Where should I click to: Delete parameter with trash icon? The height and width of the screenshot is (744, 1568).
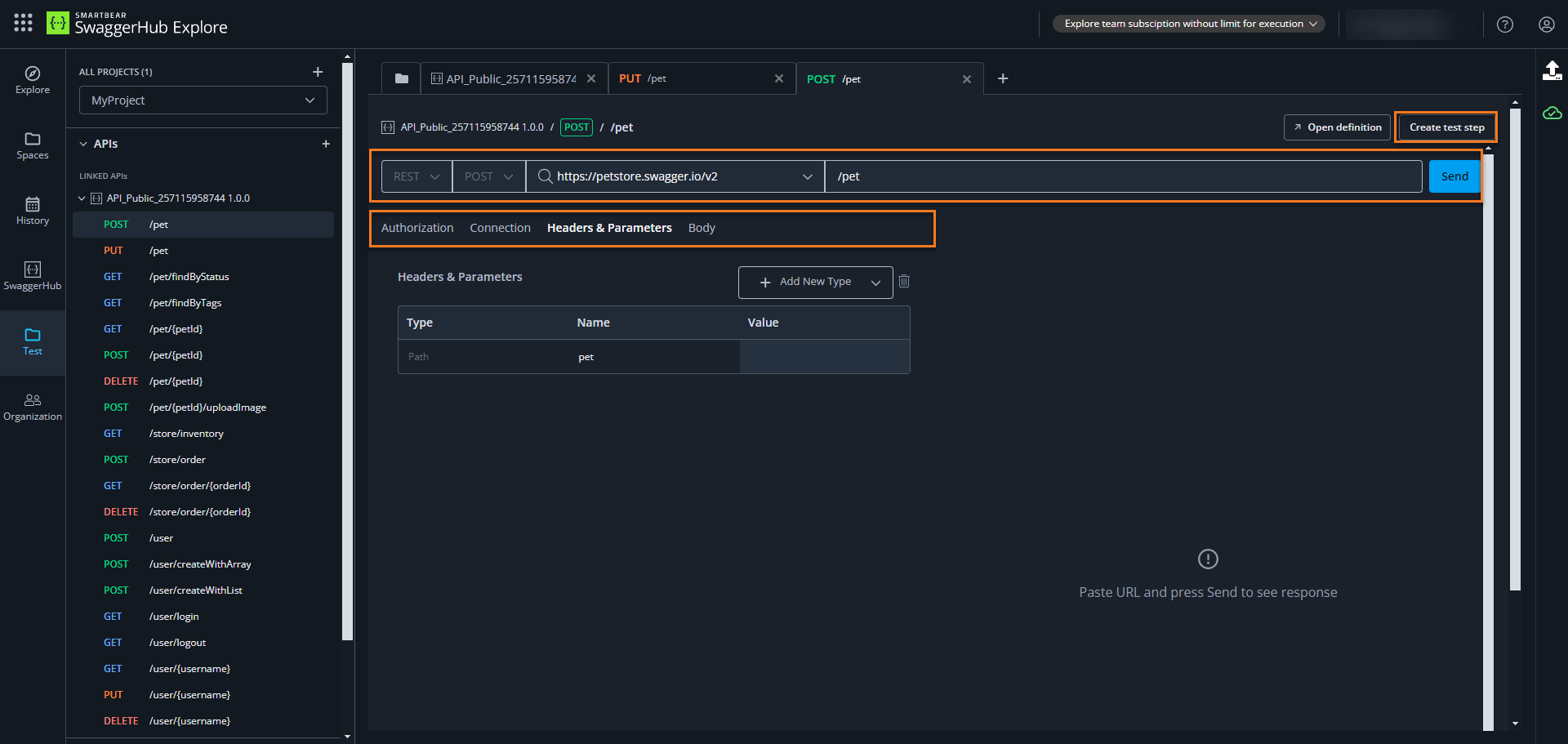click(904, 281)
